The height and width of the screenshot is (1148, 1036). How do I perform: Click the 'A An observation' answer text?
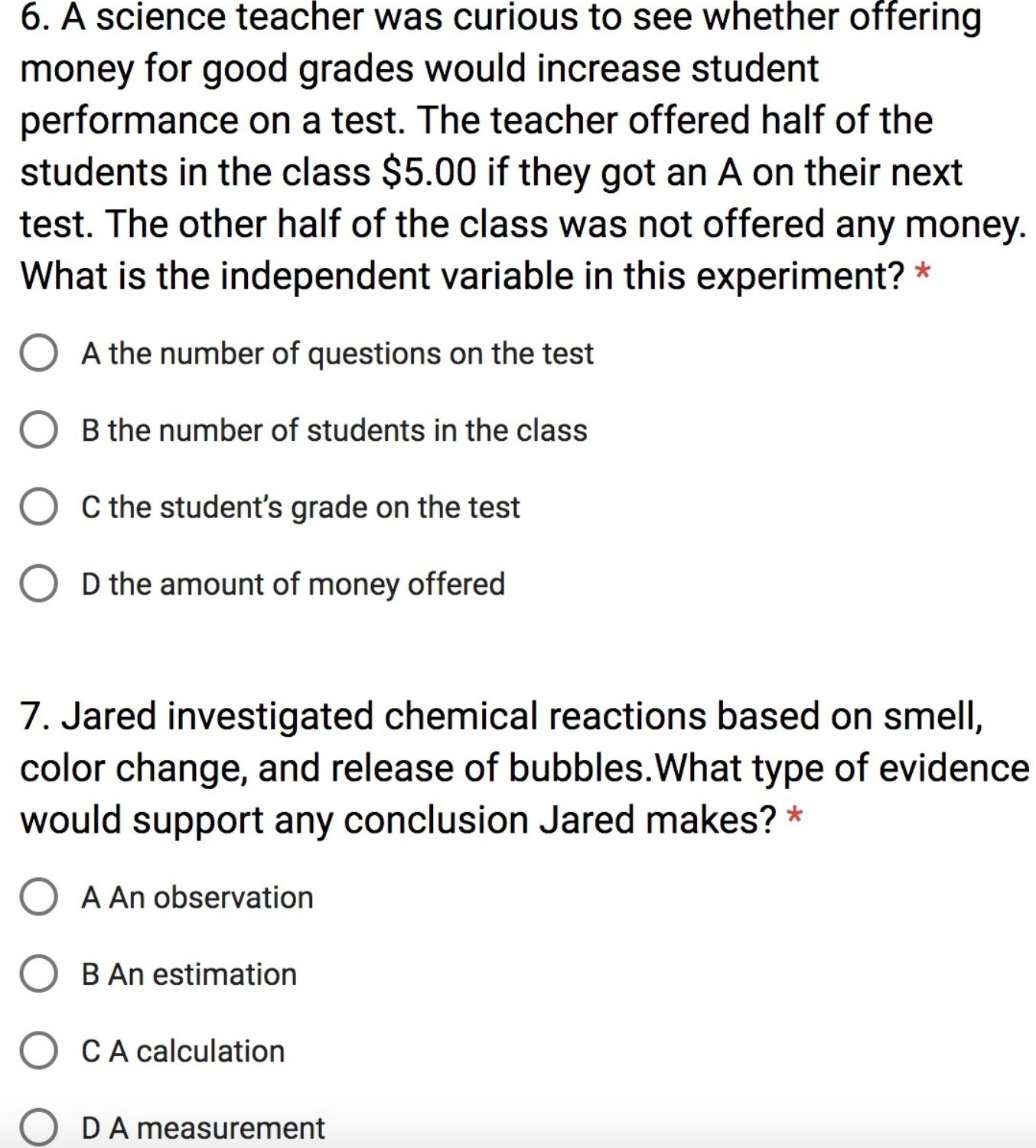coord(197,898)
